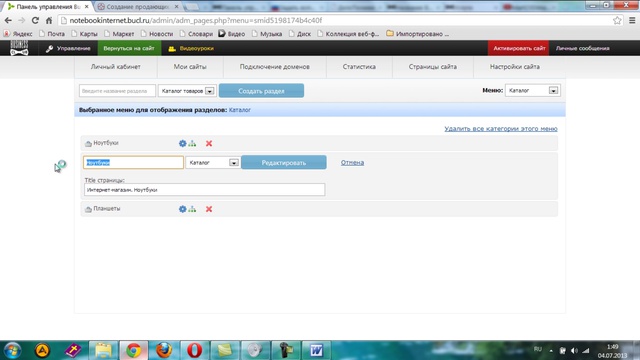Viewport: 640px width, 360px height.
Task: Click the Ноутбуки edit name field
Action: pos(133,162)
